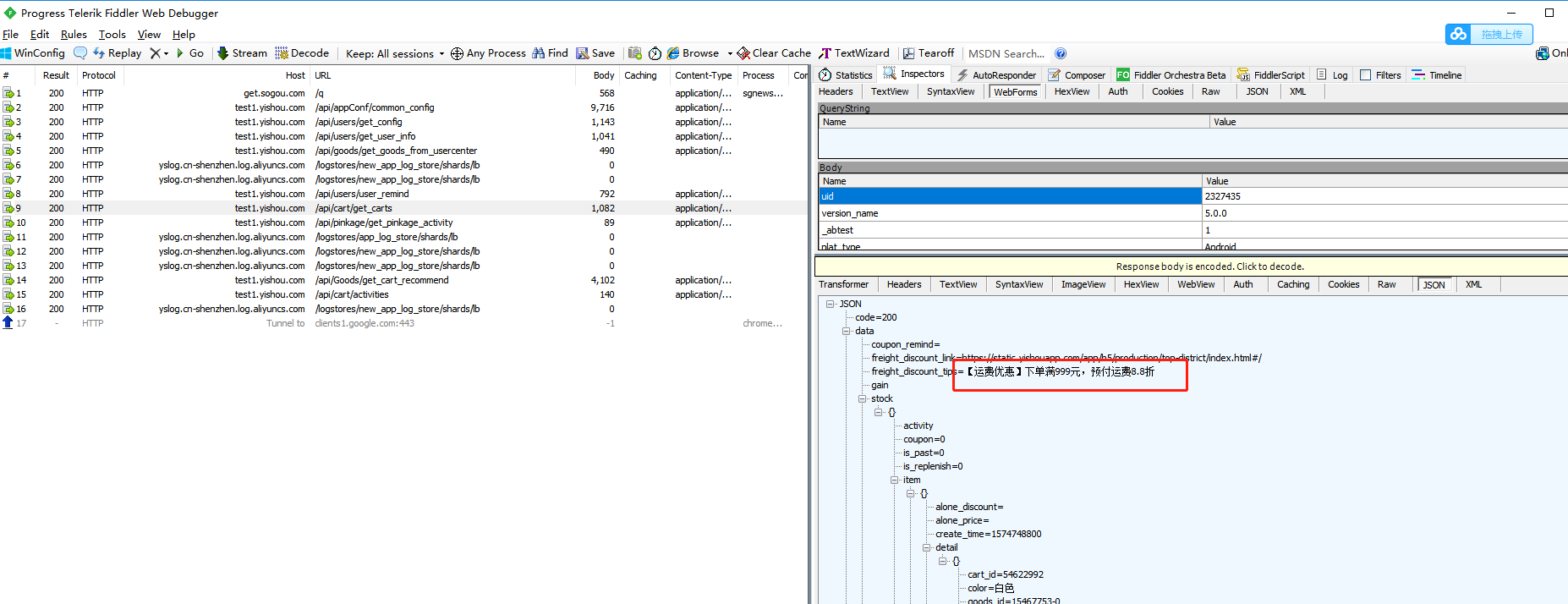1568x604 pixels.
Task: Open the Help menu
Action: coord(184,35)
